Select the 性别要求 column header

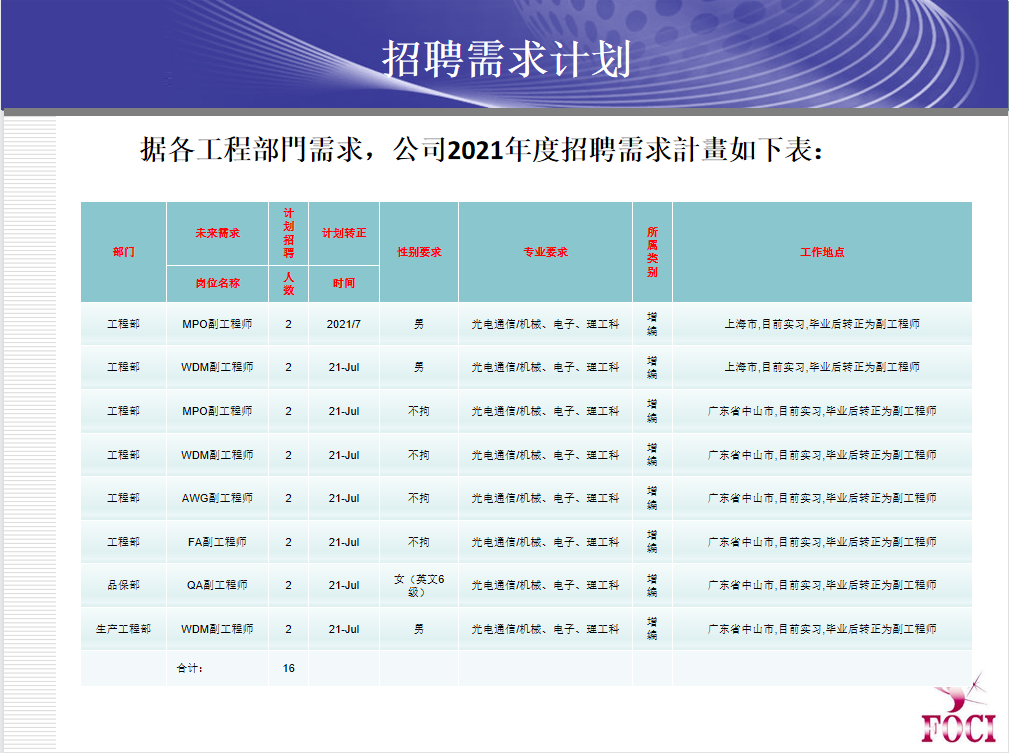click(419, 252)
